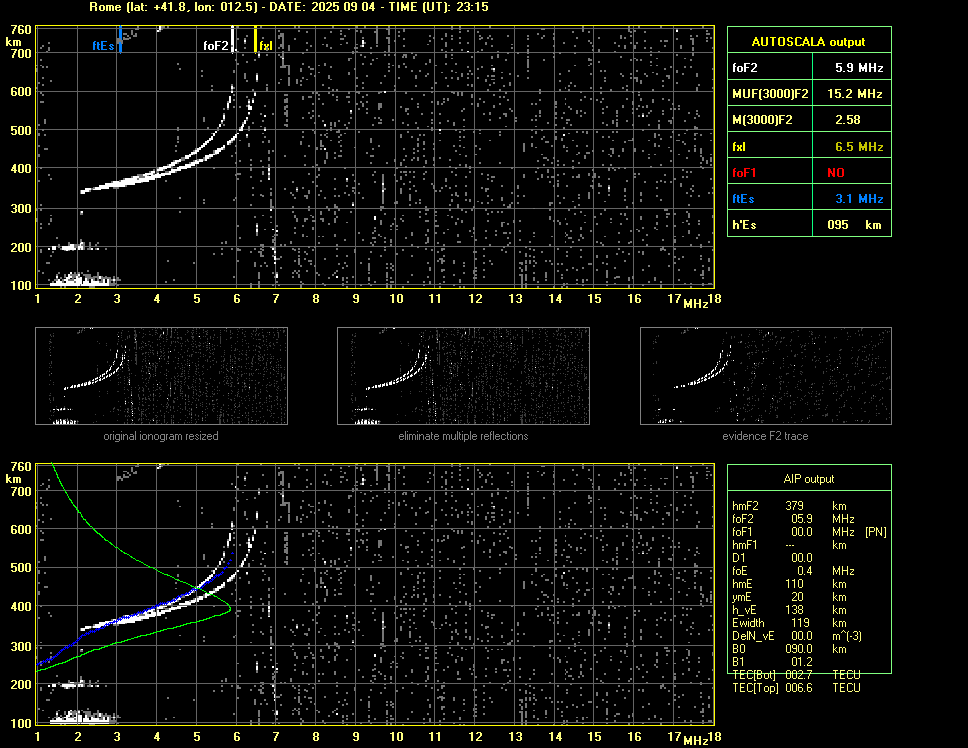The height and width of the screenshot is (748, 968).
Task: Click the 760 km axis label on bottom ionogram
Action: coord(21,467)
